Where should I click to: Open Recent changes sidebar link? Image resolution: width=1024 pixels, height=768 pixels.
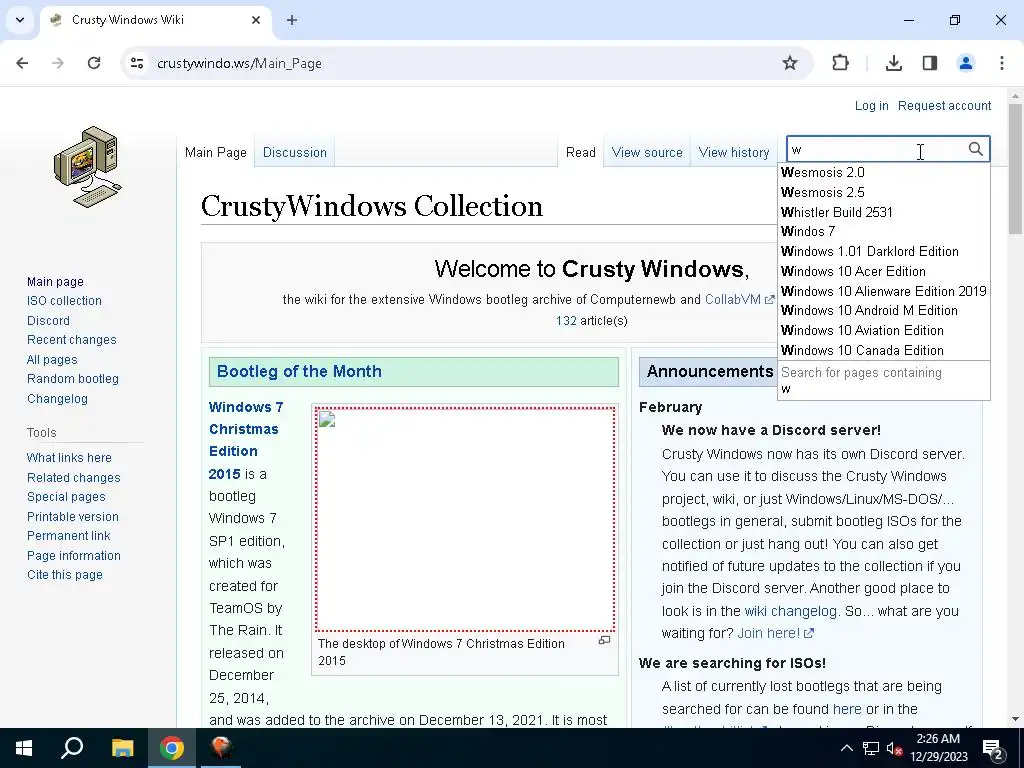click(x=72, y=340)
